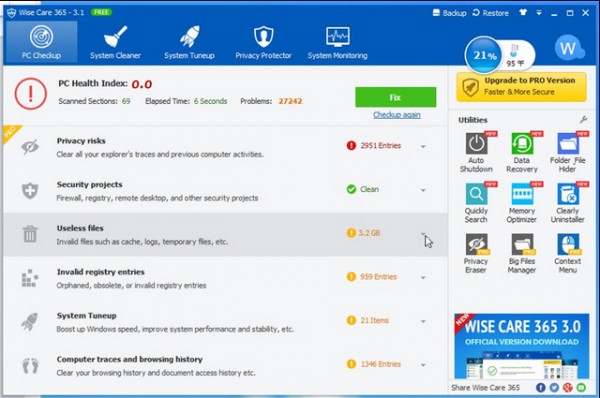Share Wise Care 365 on Google Plus

pos(567,388)
